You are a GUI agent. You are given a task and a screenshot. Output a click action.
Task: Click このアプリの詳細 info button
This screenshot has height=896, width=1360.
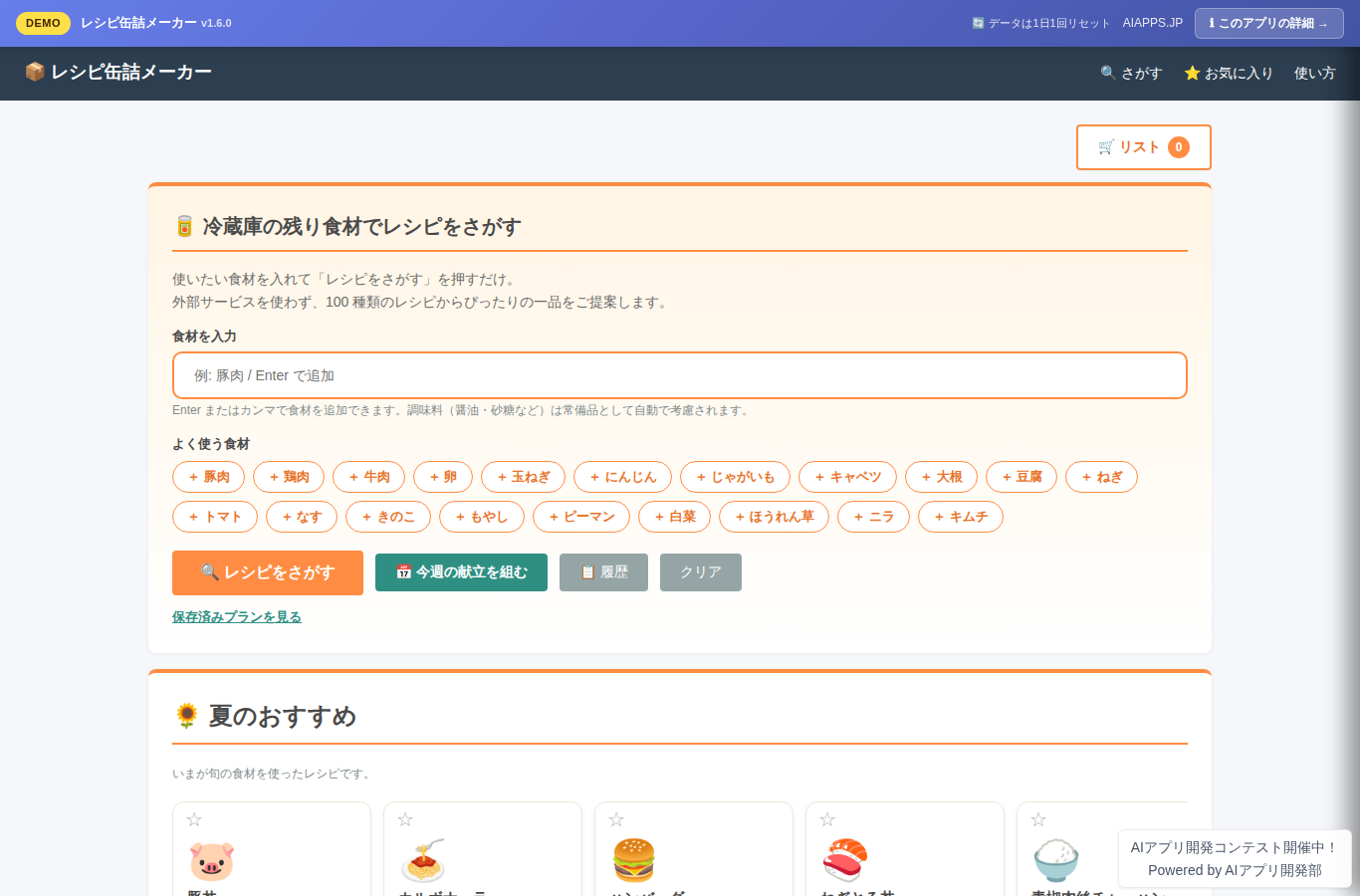[x=1269, y=23]
